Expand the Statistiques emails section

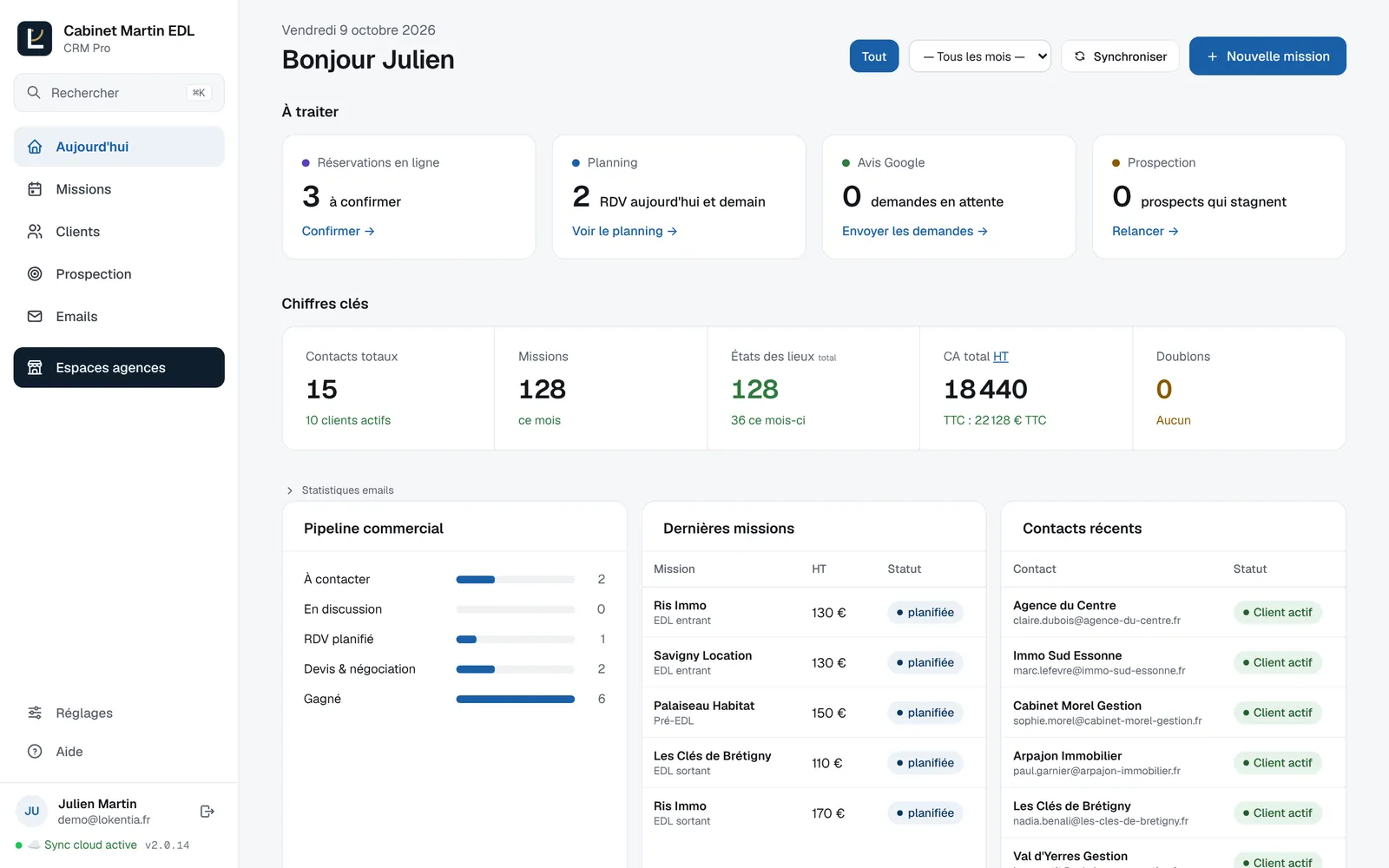coord(339,490)
